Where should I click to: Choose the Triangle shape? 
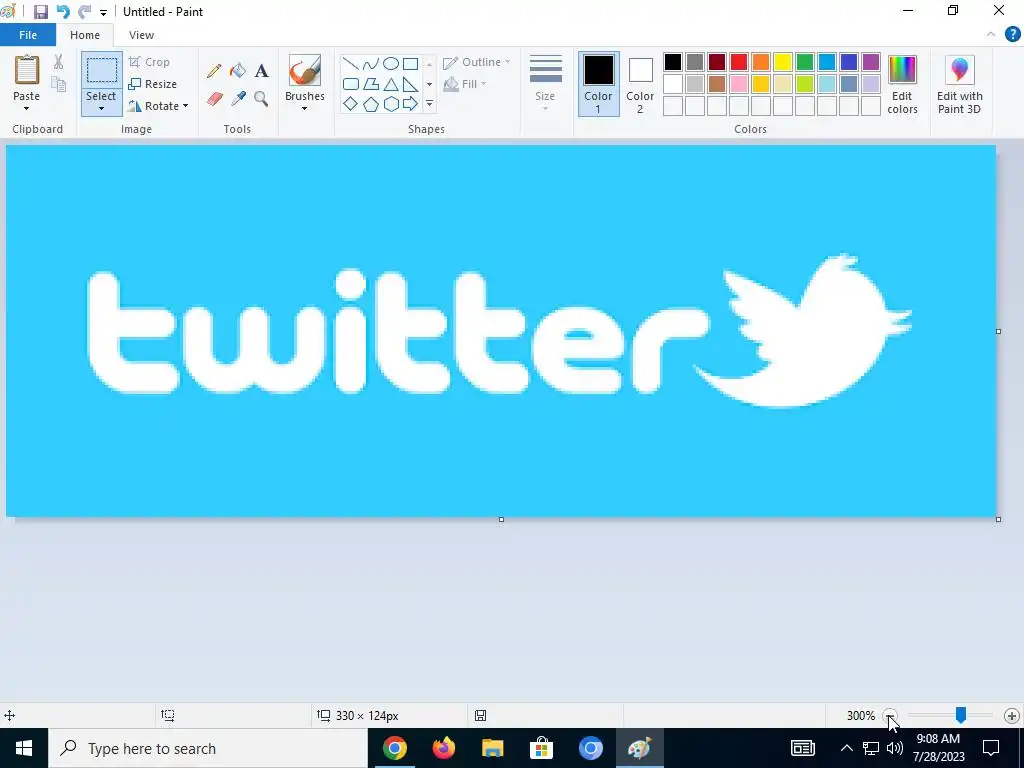tap(391, 84)
